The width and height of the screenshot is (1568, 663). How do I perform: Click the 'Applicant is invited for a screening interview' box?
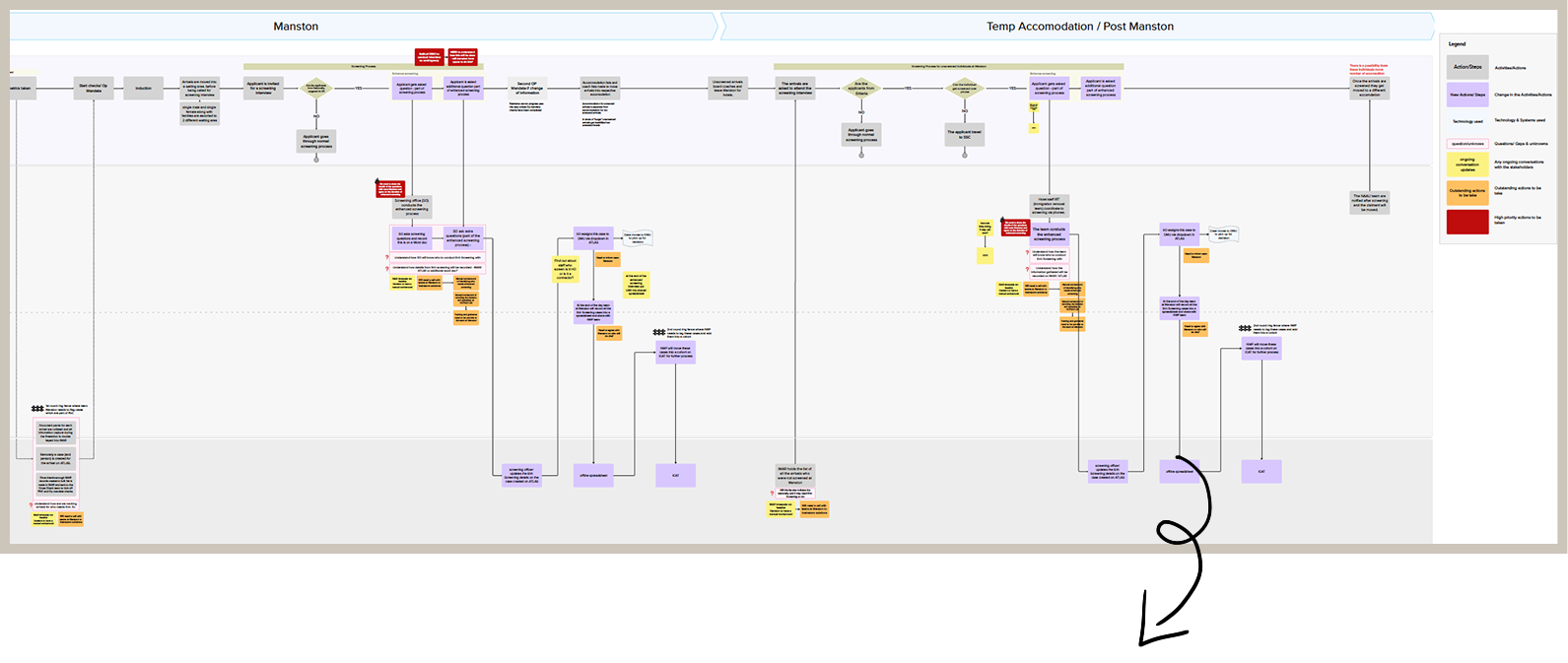tap(263, 89)
